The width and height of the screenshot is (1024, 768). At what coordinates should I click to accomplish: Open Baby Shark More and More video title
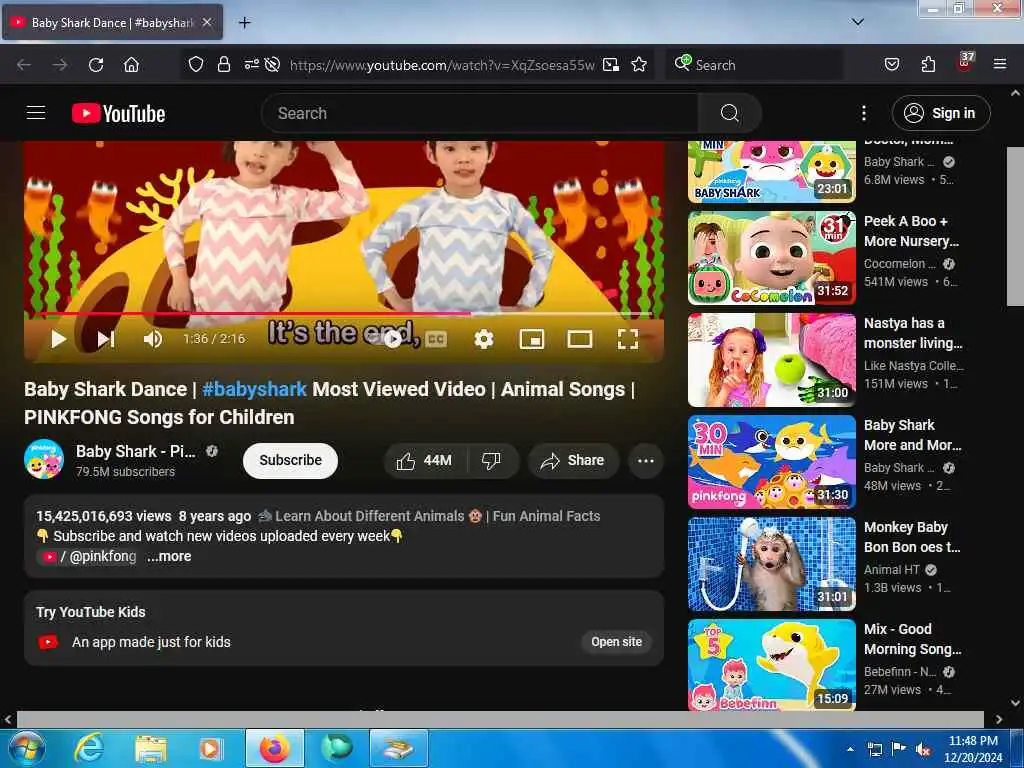(x=912, y=435)
